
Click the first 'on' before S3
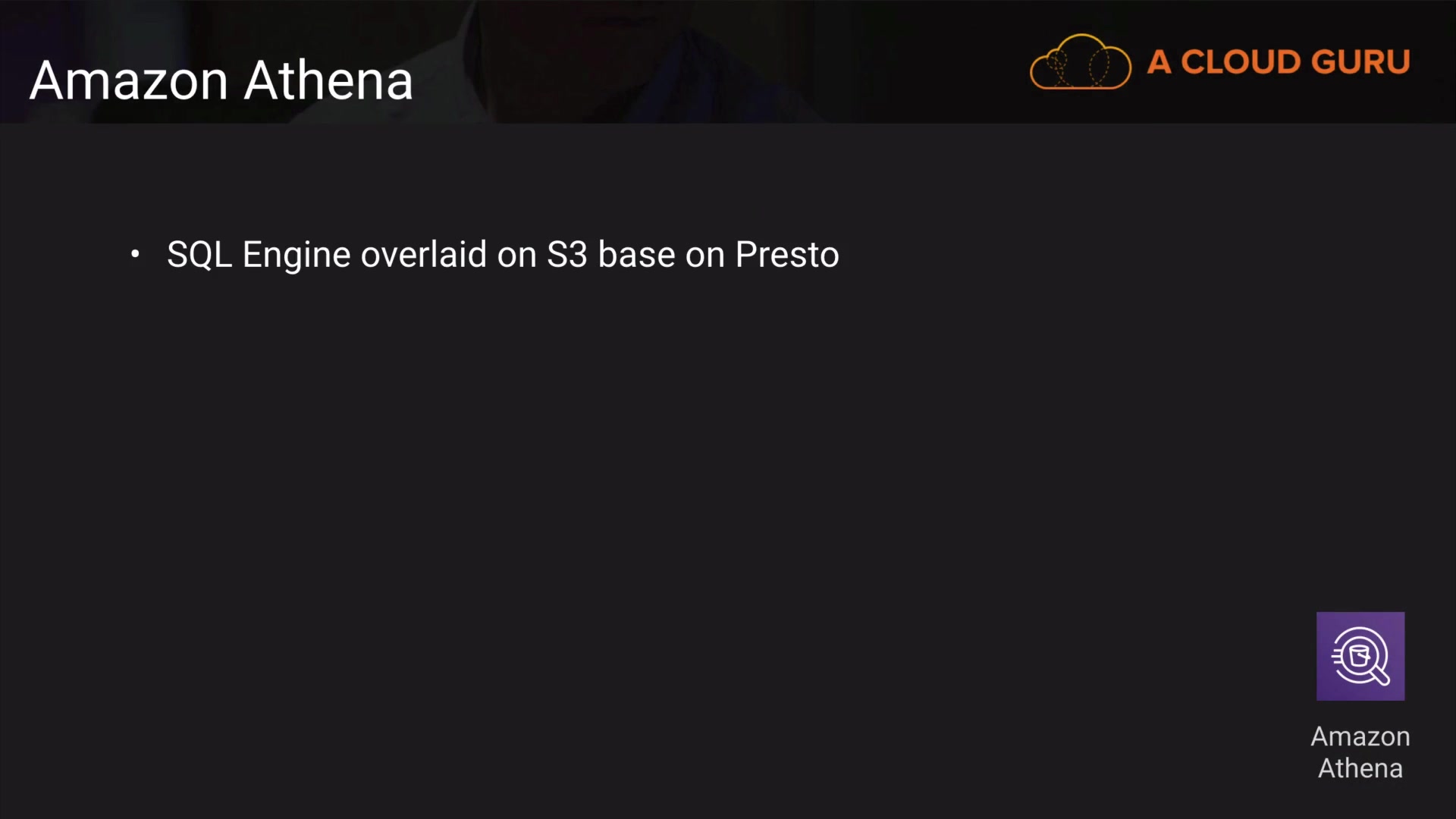point(516,255)
